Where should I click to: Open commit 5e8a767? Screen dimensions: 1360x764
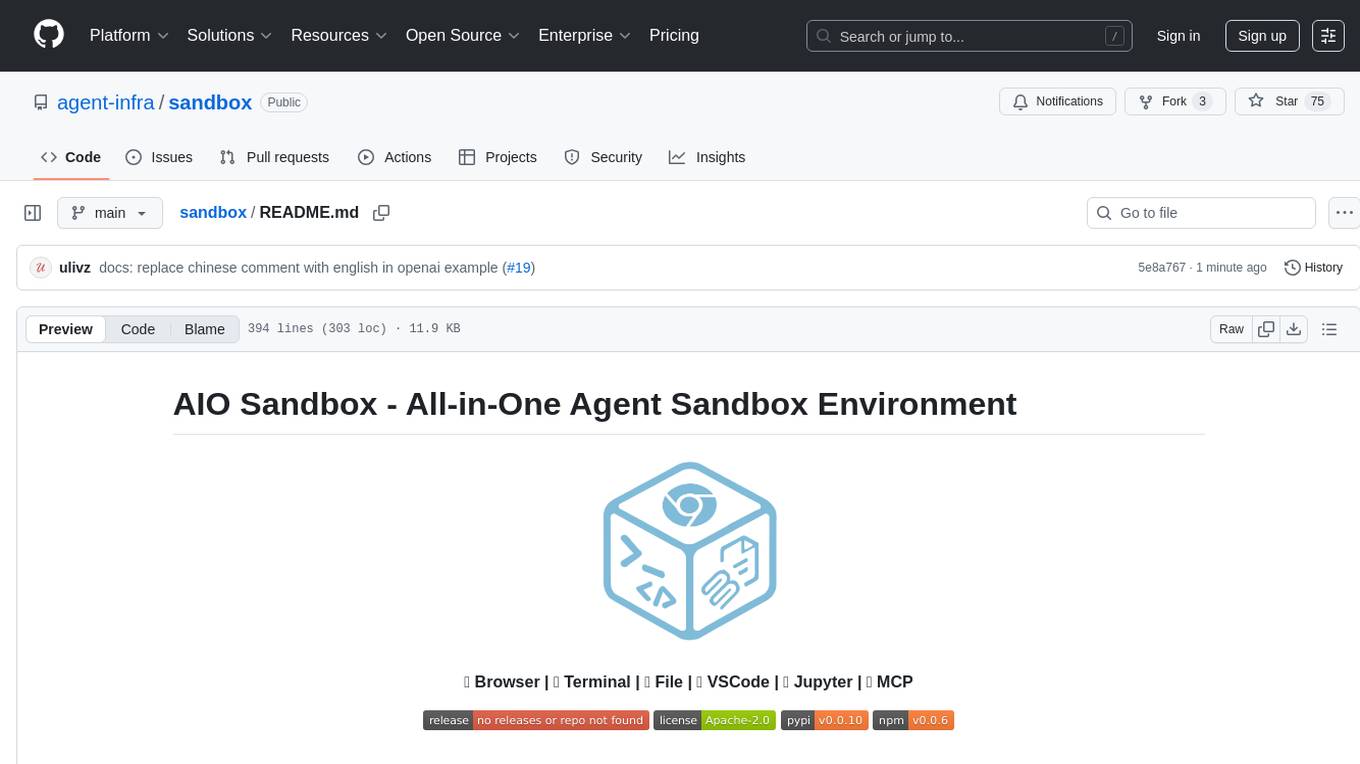point(1162,267)
